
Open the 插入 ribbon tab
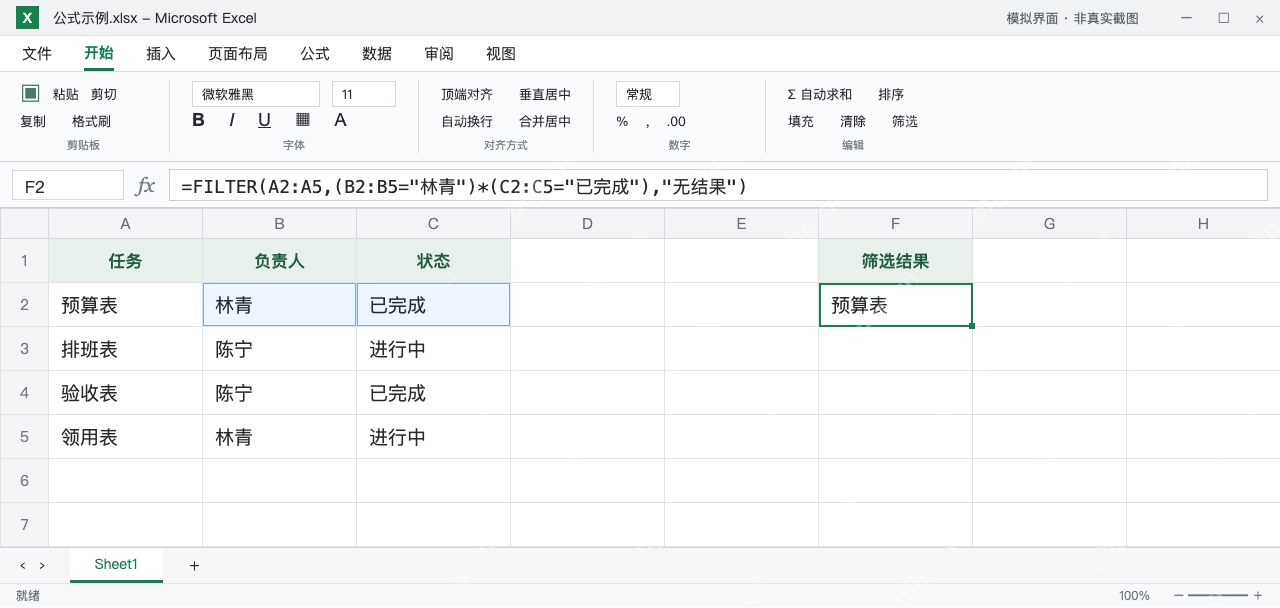(x=161, y=54)
